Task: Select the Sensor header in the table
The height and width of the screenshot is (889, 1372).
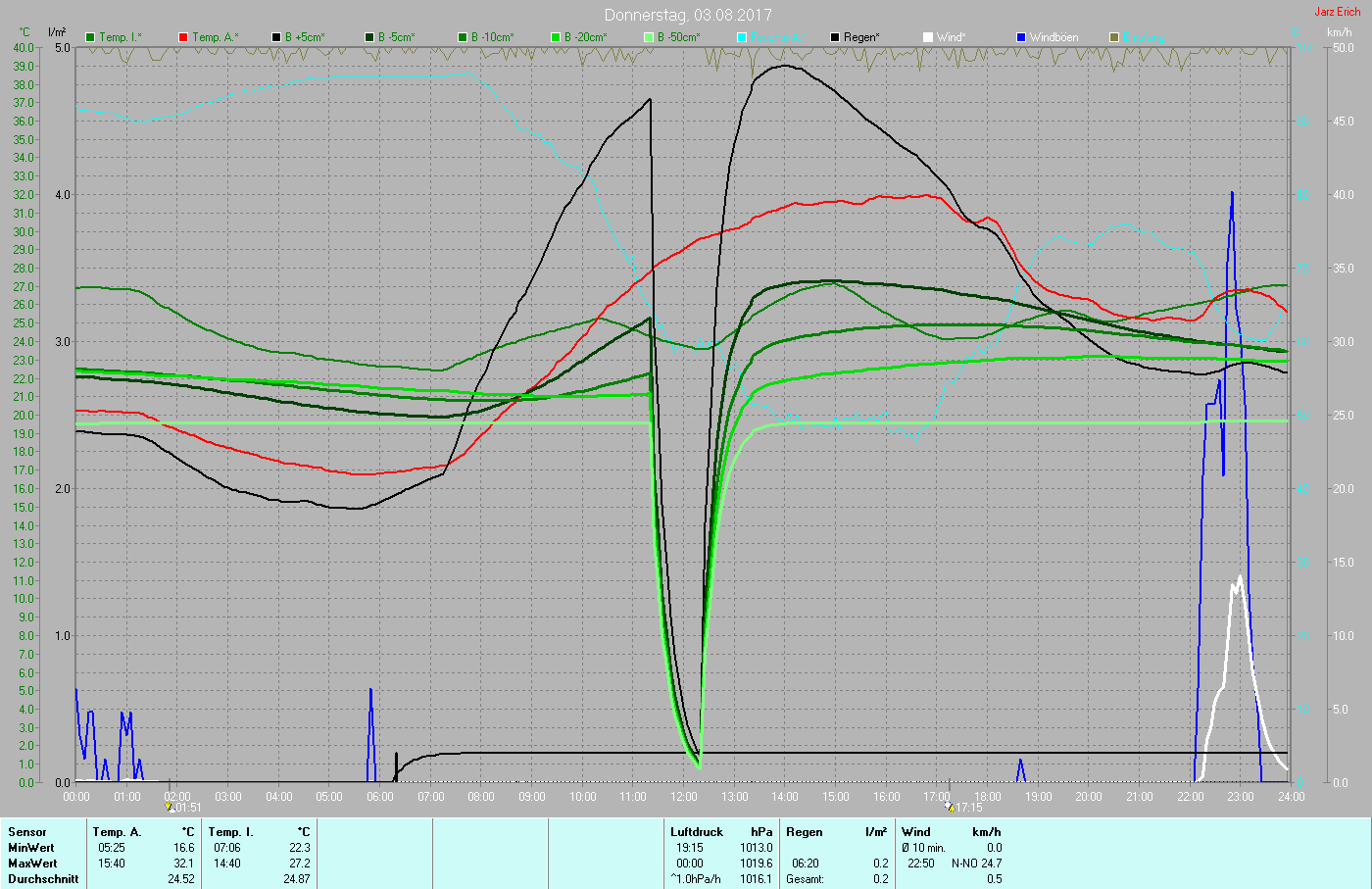Action: [27, 832]
